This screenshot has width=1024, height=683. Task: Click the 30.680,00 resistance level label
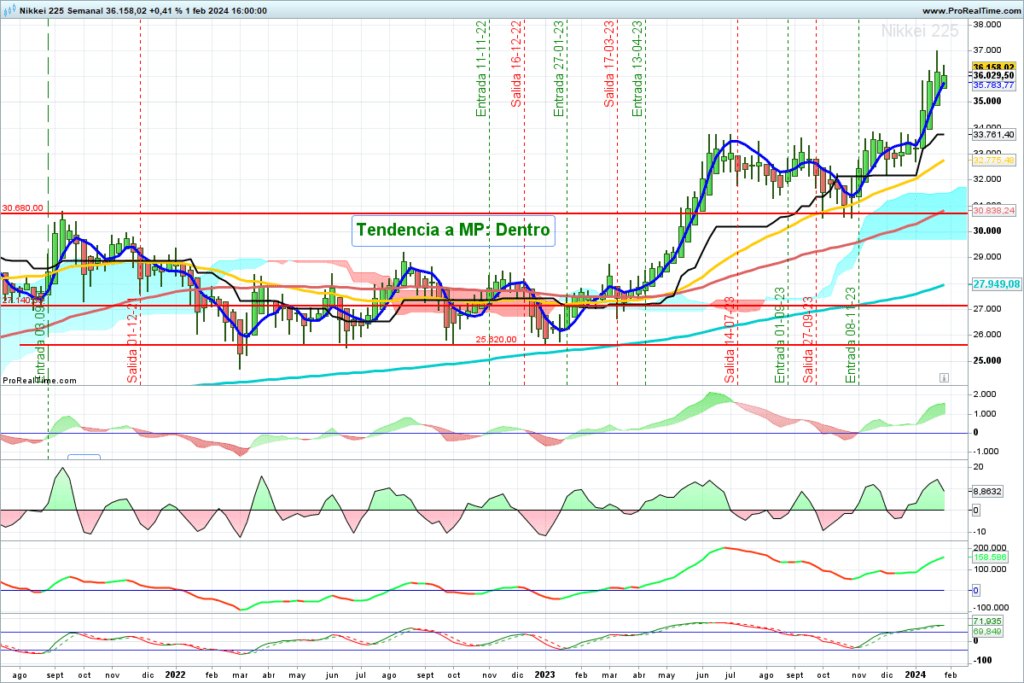(22, 208)
